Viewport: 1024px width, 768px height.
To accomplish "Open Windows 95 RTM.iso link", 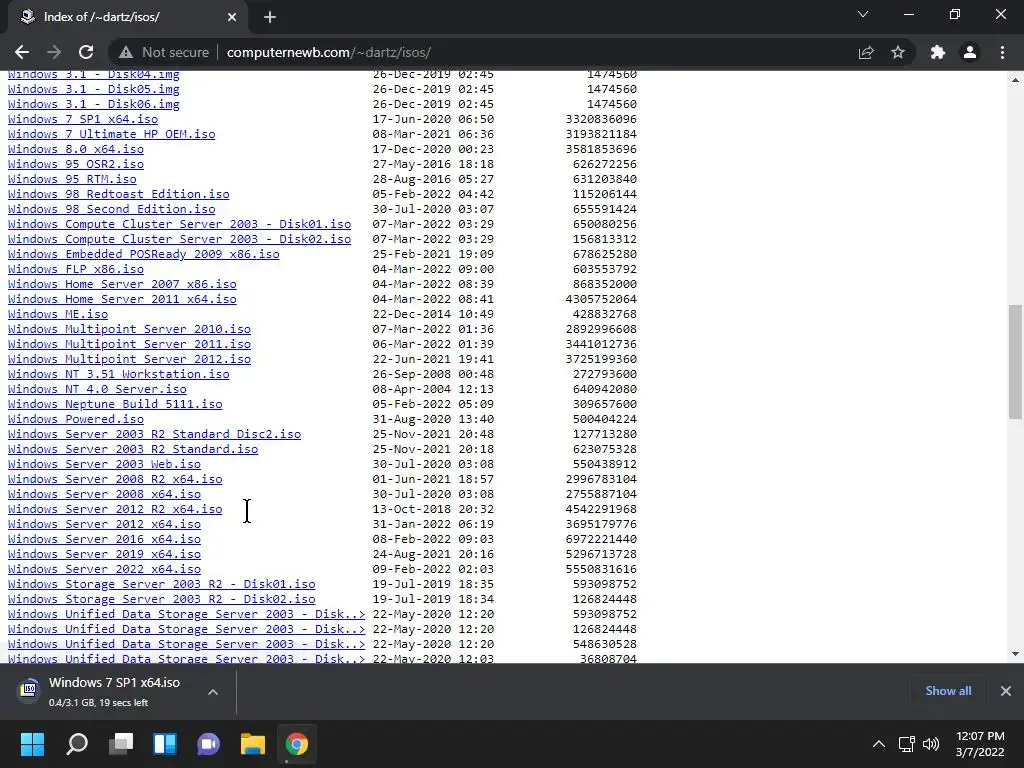I will click(72, 179).
